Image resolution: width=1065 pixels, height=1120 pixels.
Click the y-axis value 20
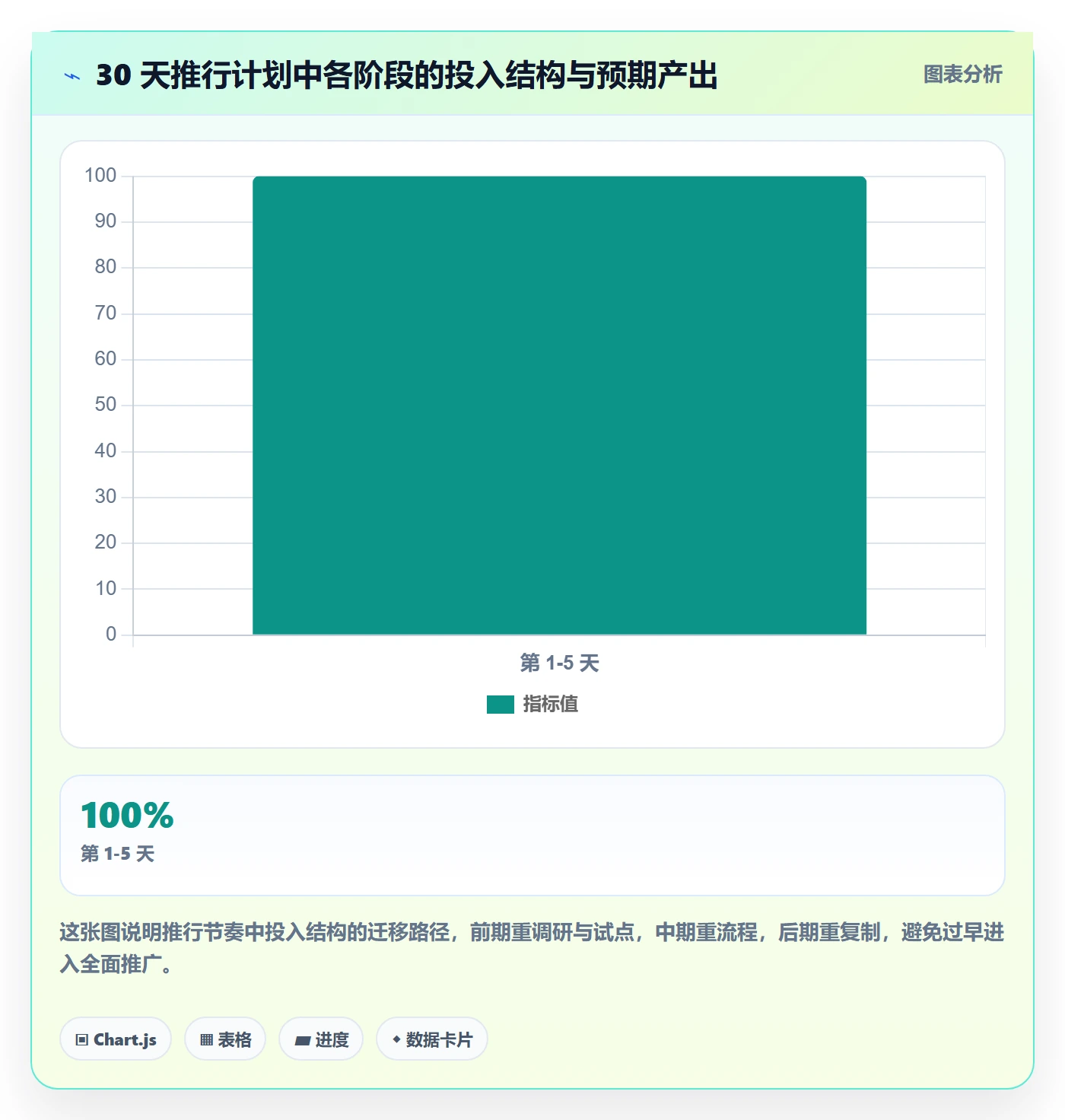point(106,542)
